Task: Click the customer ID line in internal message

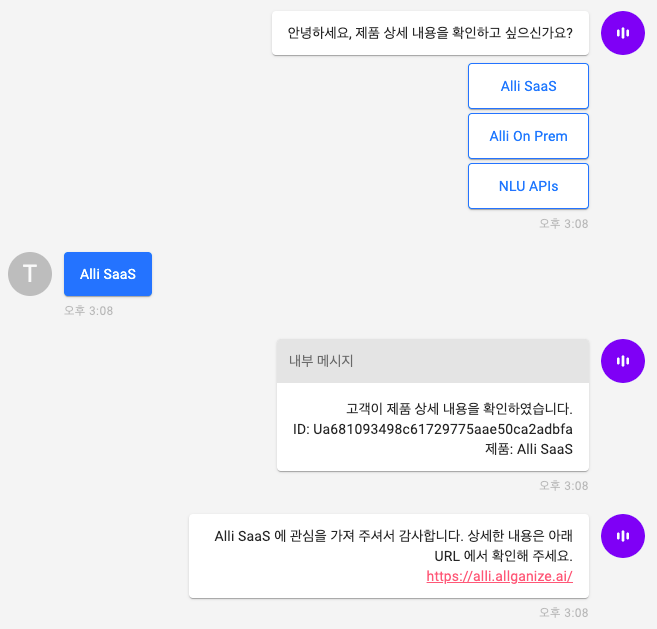Action: (432, 429)
